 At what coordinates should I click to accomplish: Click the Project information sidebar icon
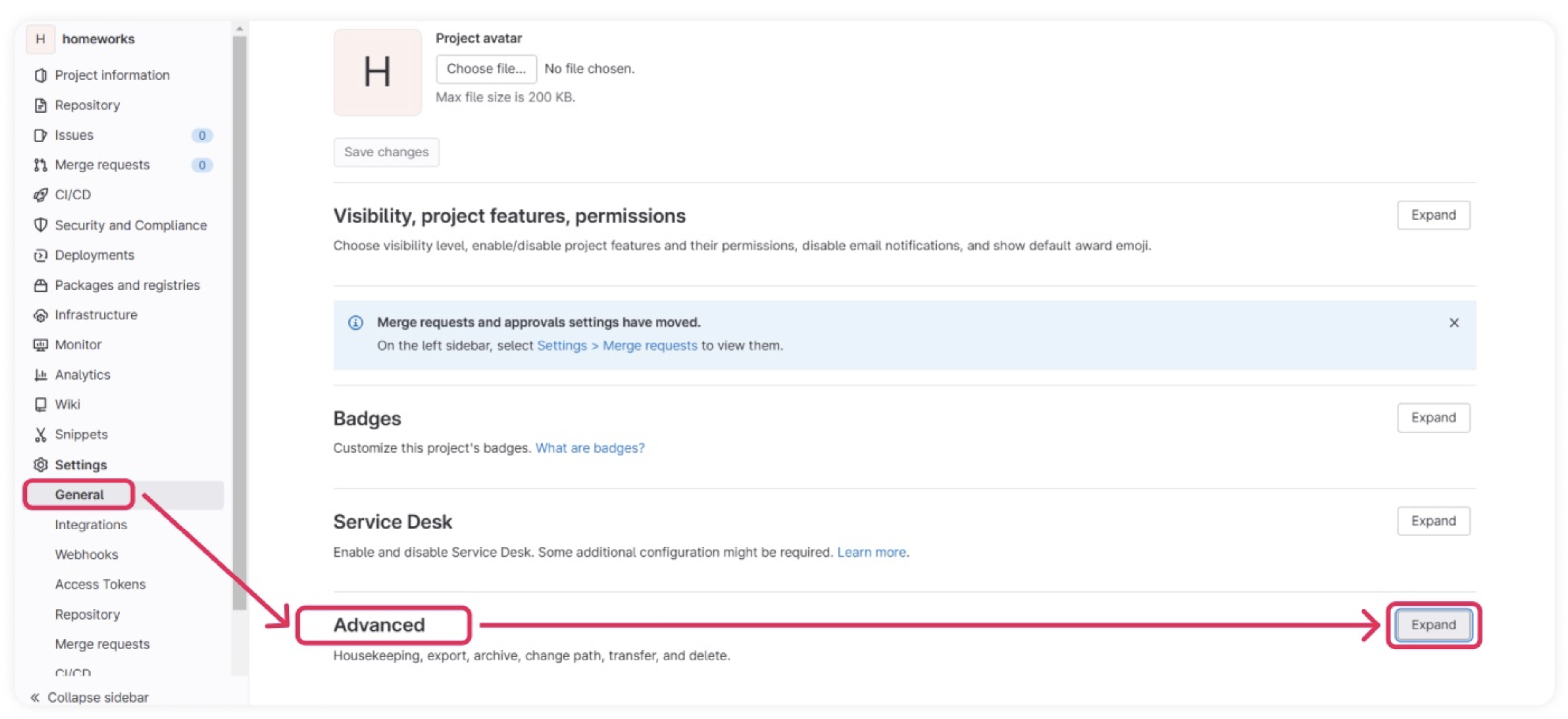click(x=40, y=75)
